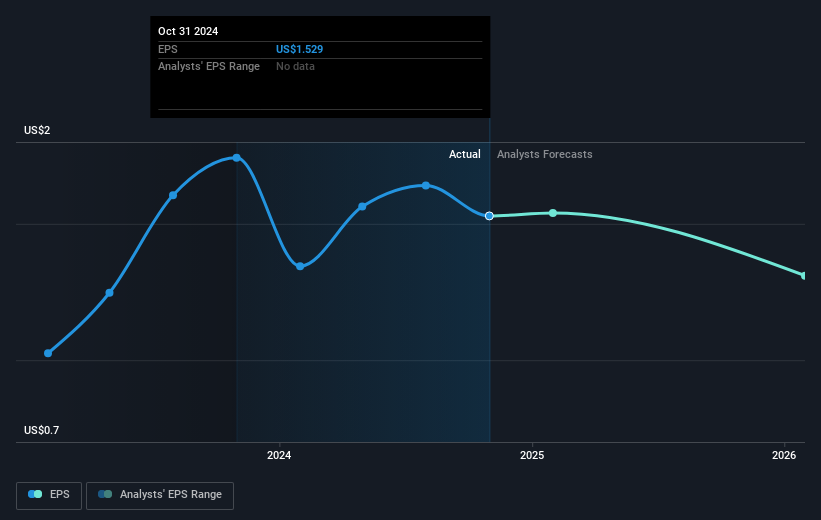This screenshot has height=520, width=821.
Task: Select the lowest EPS data point at chart start
Action: pyautogui.click(x=48, y=353)
